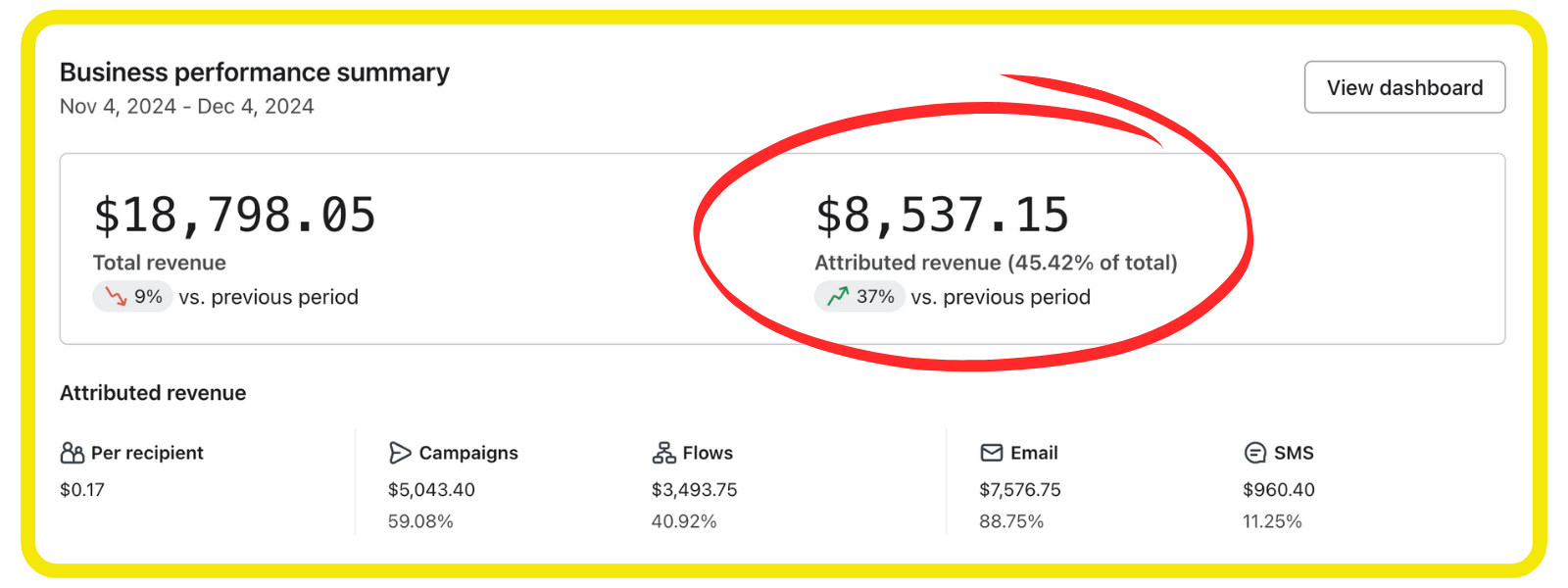Click the Business performance summary heading
The width and height of the screenshot is (1568, 588).
point(254,73)
